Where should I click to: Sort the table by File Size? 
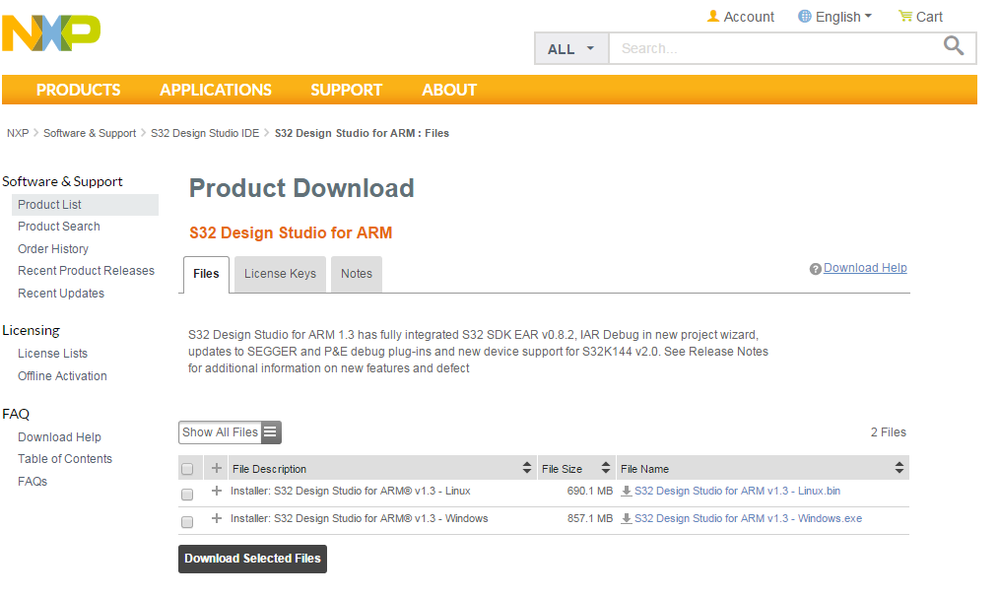(x=605, y=468)
